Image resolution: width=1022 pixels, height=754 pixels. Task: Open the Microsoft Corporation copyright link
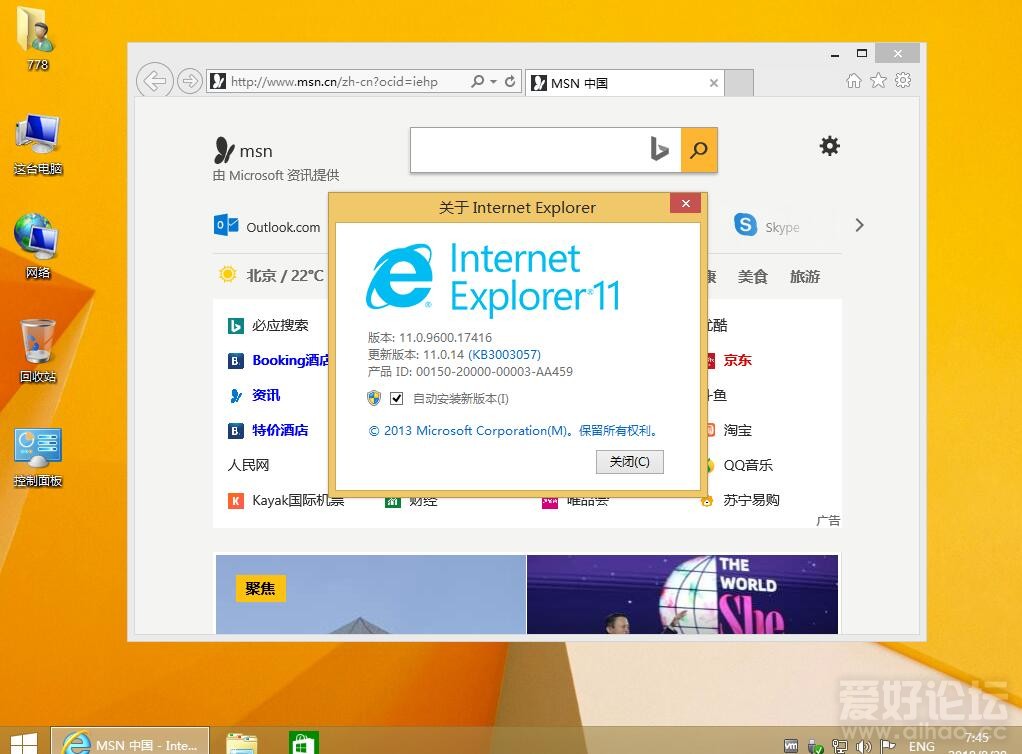tap(512, 431)
